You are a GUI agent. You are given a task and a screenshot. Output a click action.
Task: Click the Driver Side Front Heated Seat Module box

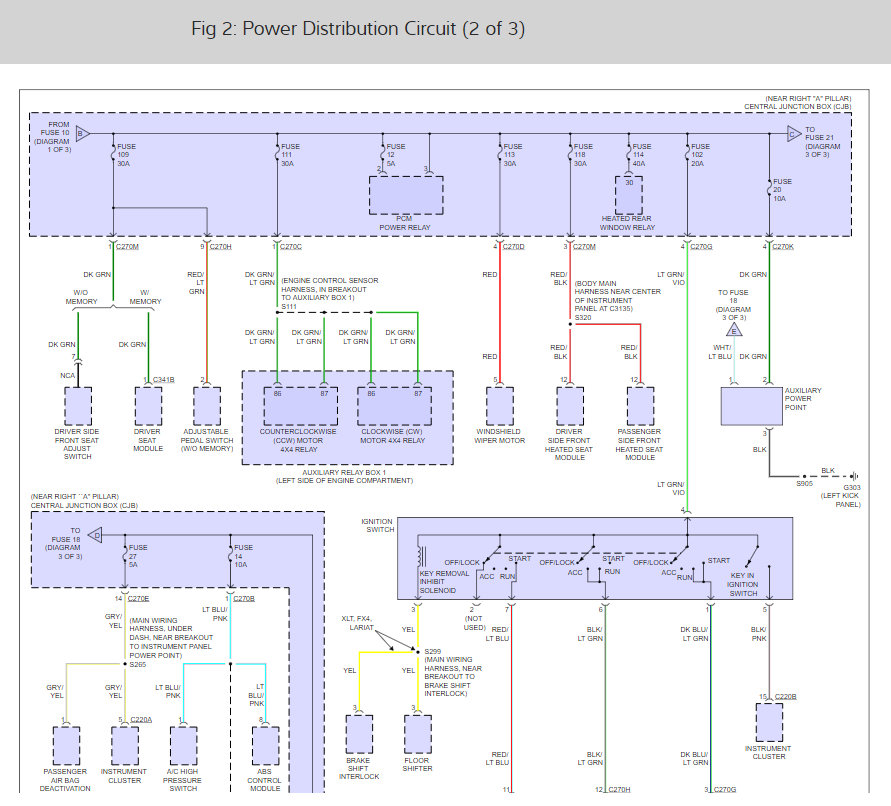tap(570, 406)
